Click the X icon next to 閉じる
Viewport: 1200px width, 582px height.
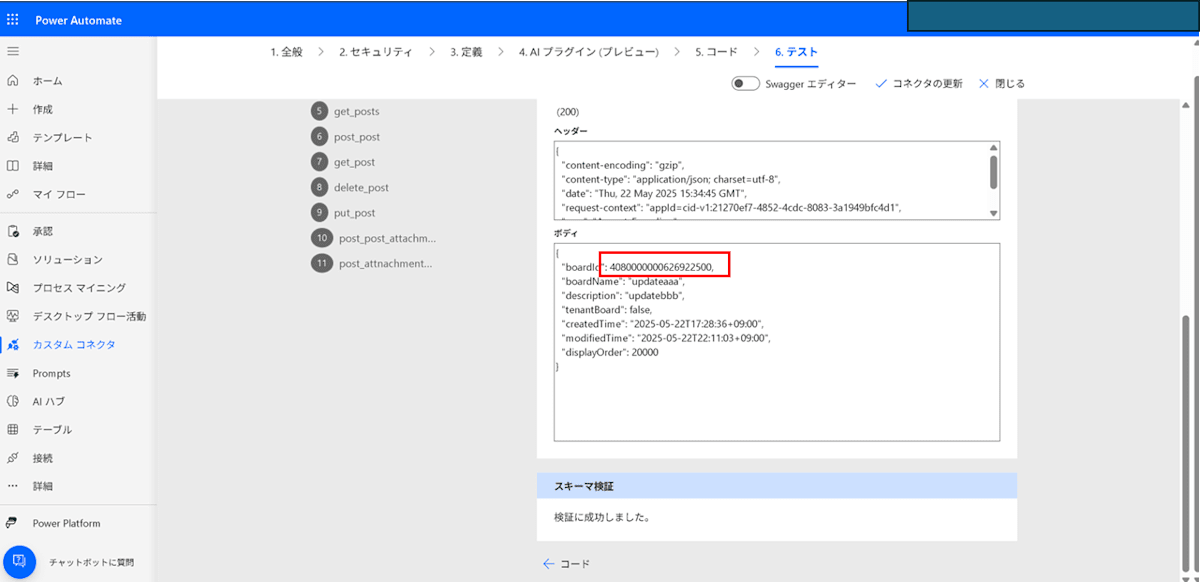pyautogui.click(x=984, y=84)
